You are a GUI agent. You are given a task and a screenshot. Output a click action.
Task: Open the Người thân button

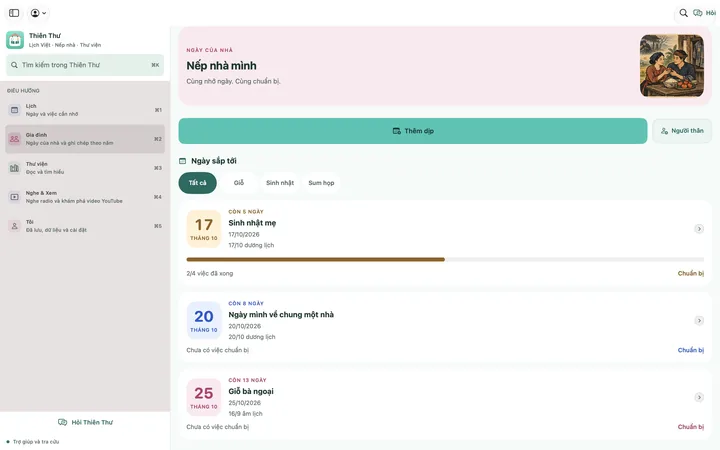[x=682, y=131]
